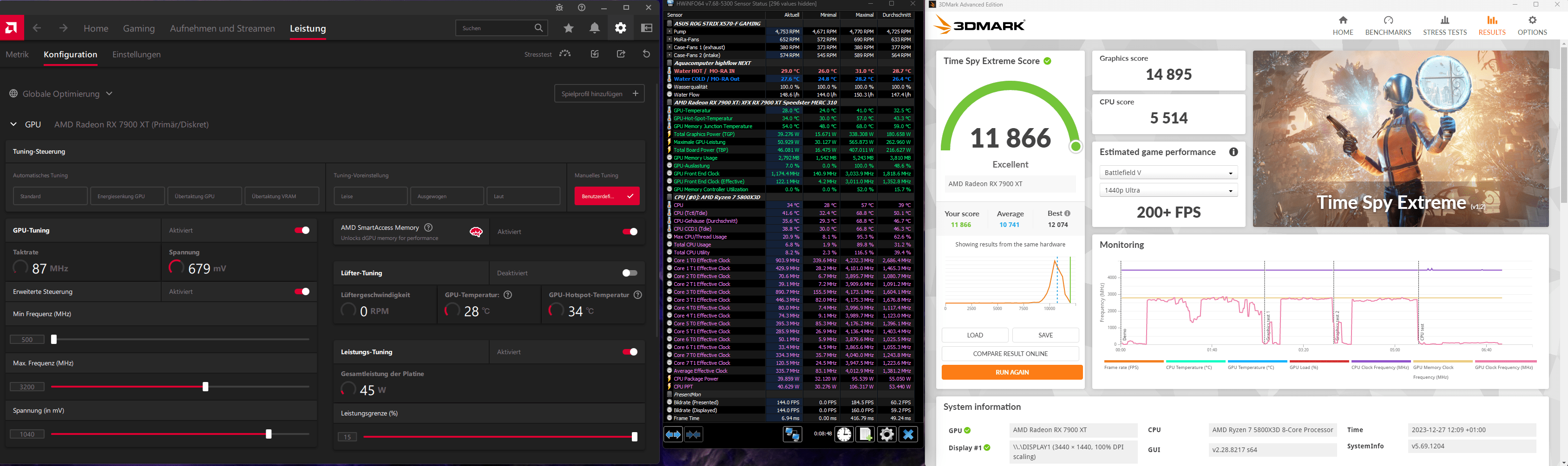The image size is (1568, 466).
Task: Toggle the Leistungs-Tuning switch
Action: (x=630, y=352)
